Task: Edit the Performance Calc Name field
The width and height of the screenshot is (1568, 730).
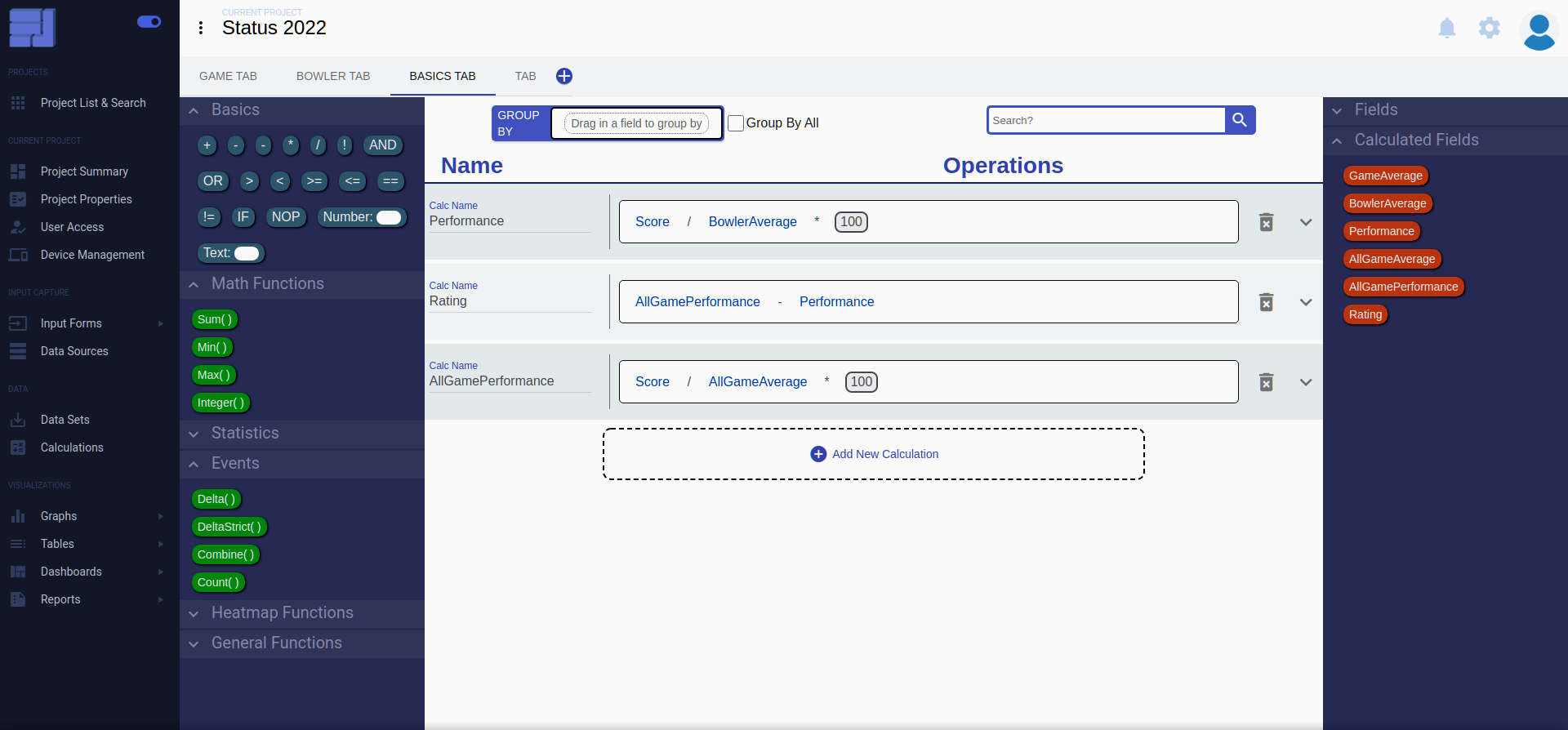Action: click(510, 221)
